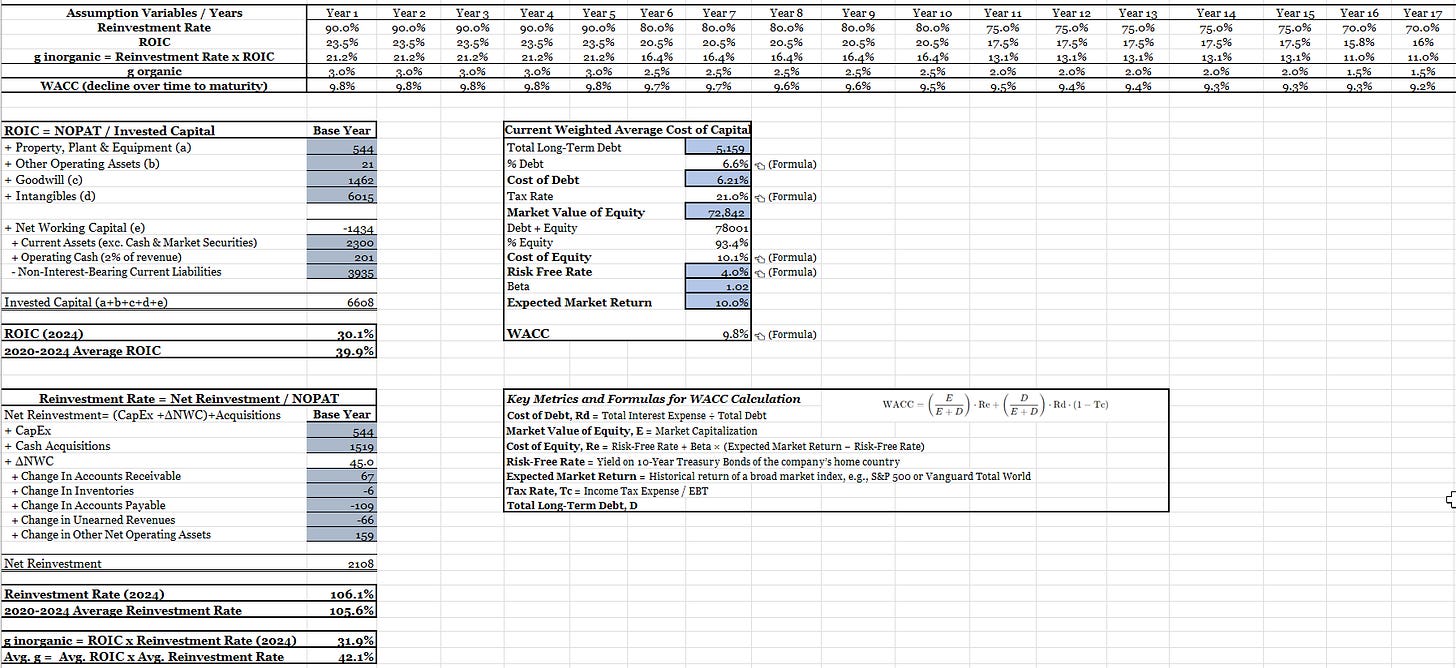Click Change In Inventories value -6
The width and height of the screenshot is (1456, 668).
pyautogui.click(x=342, y=491)
